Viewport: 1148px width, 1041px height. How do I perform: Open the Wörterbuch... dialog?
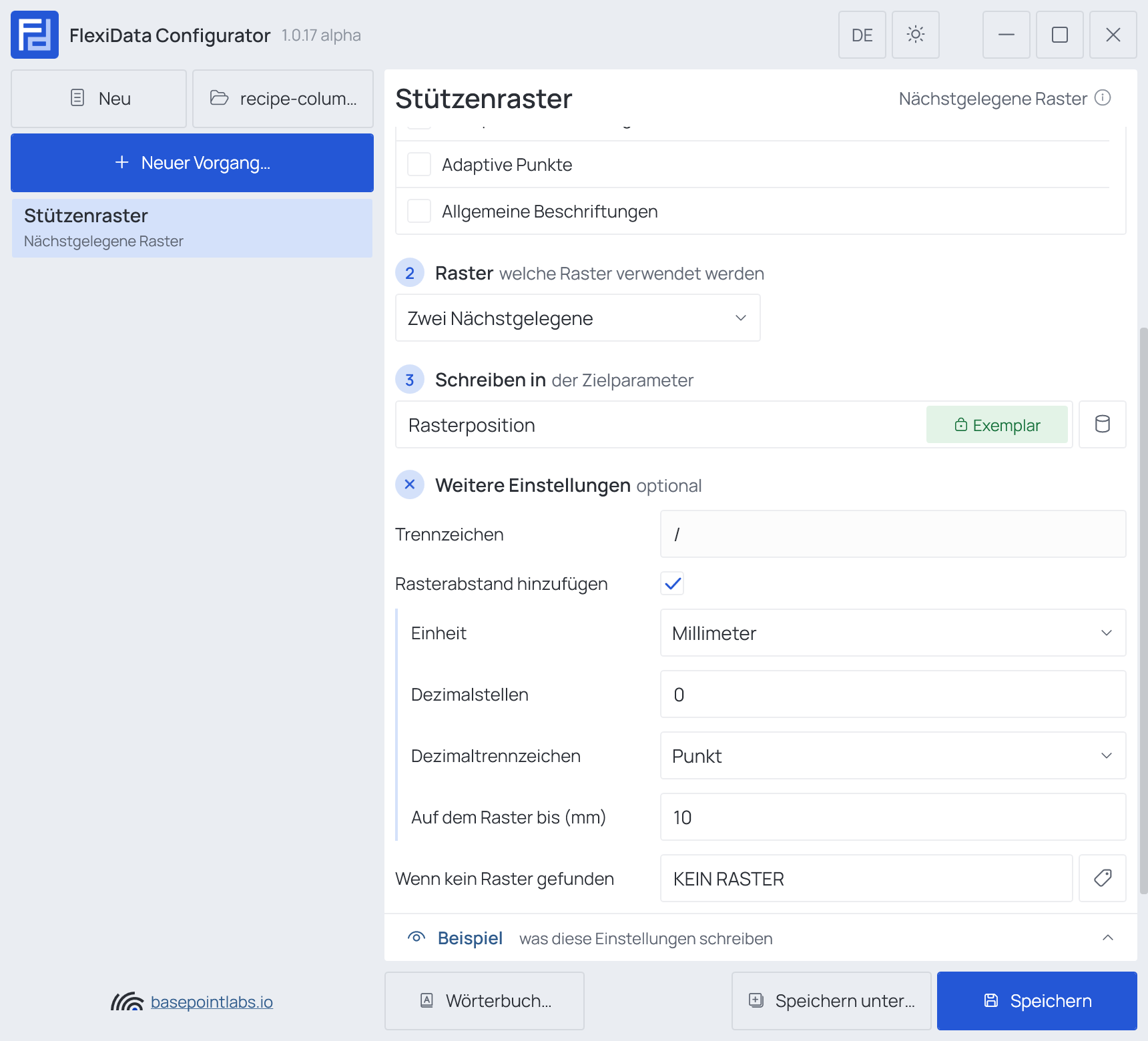485,1001
